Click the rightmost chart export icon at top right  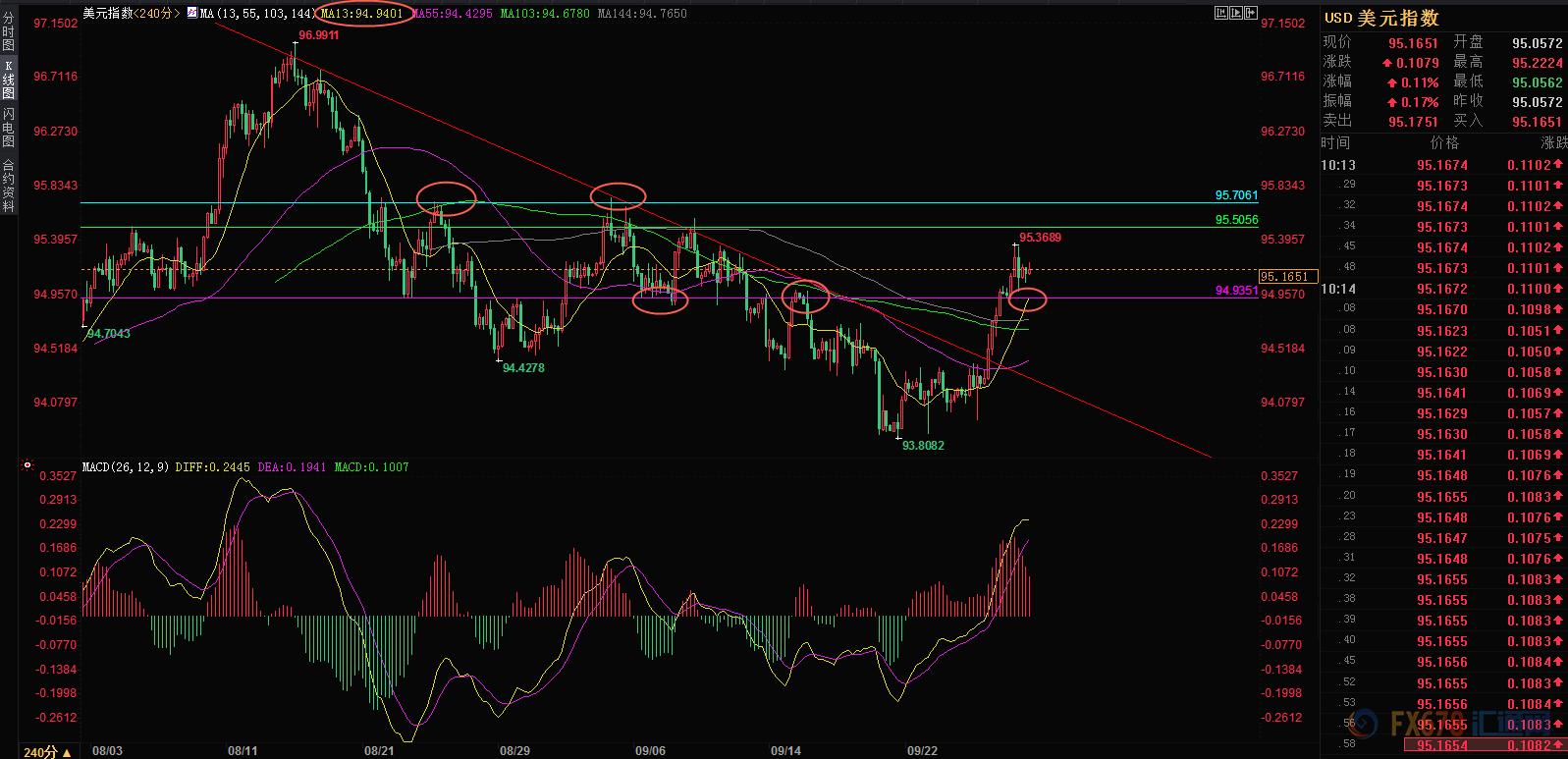(1250, 13)
